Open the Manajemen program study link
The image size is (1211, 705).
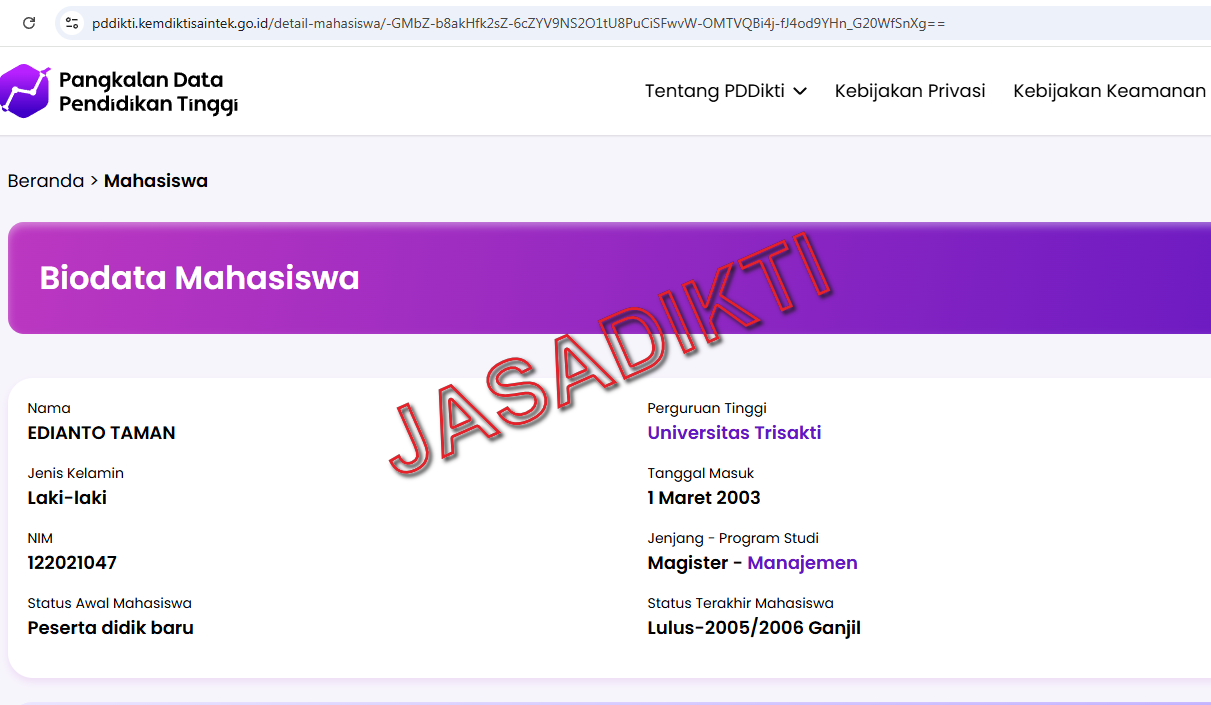pos(802,563)
